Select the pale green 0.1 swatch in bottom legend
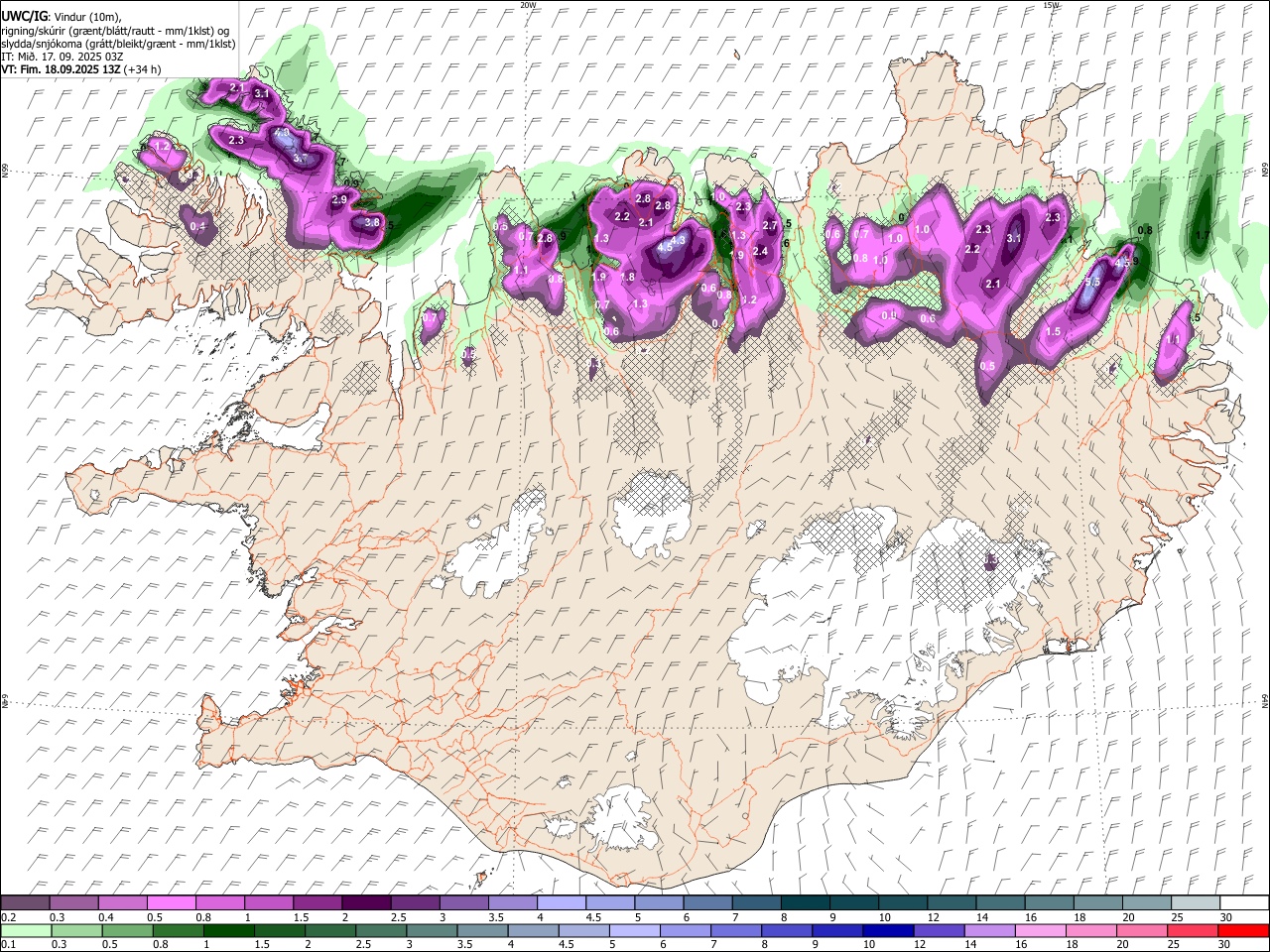Image resolution: width=1270 pixels, height=952 pixels. [25, 930]
